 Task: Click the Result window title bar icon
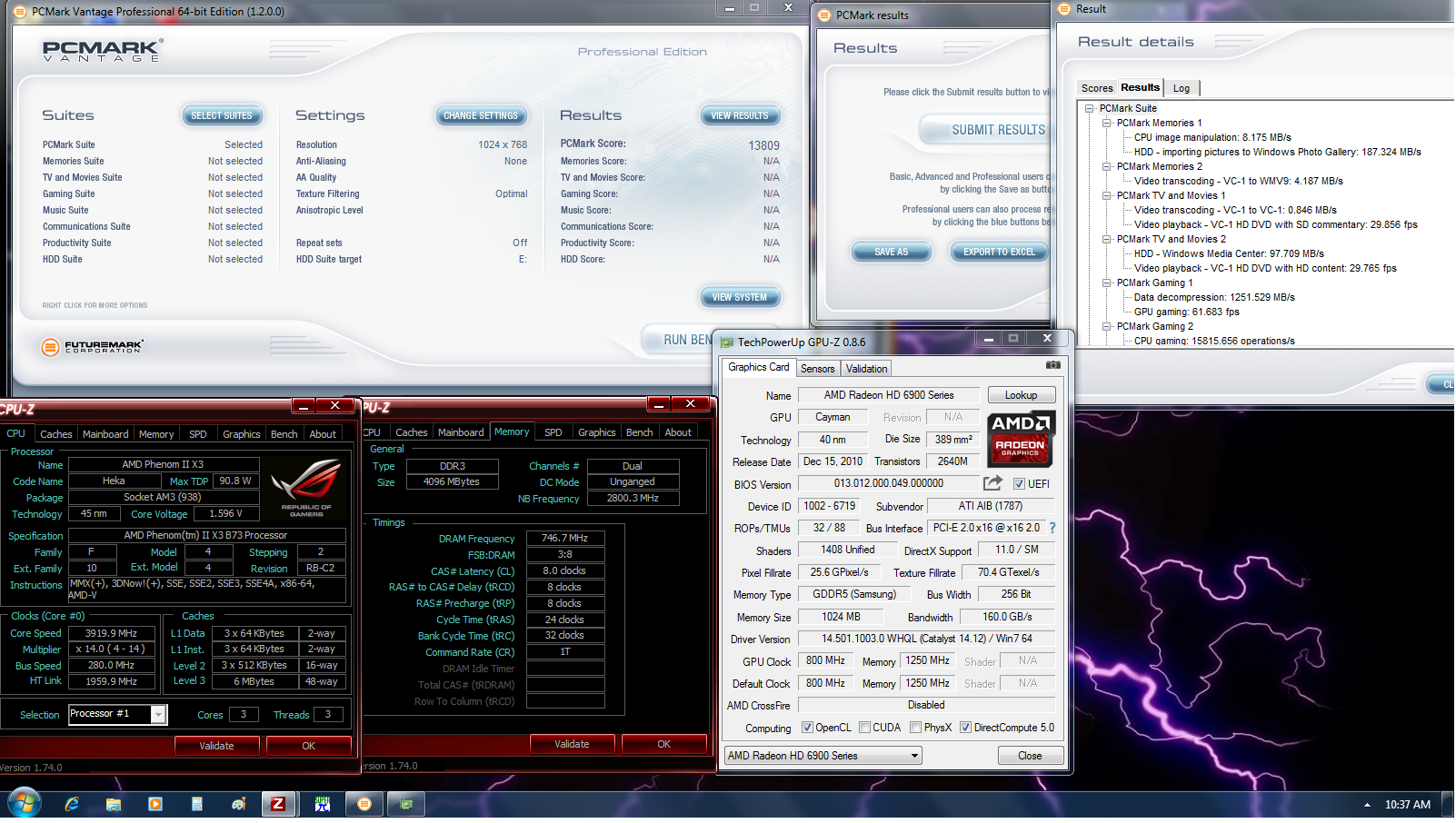click(x=1064, y=9)
